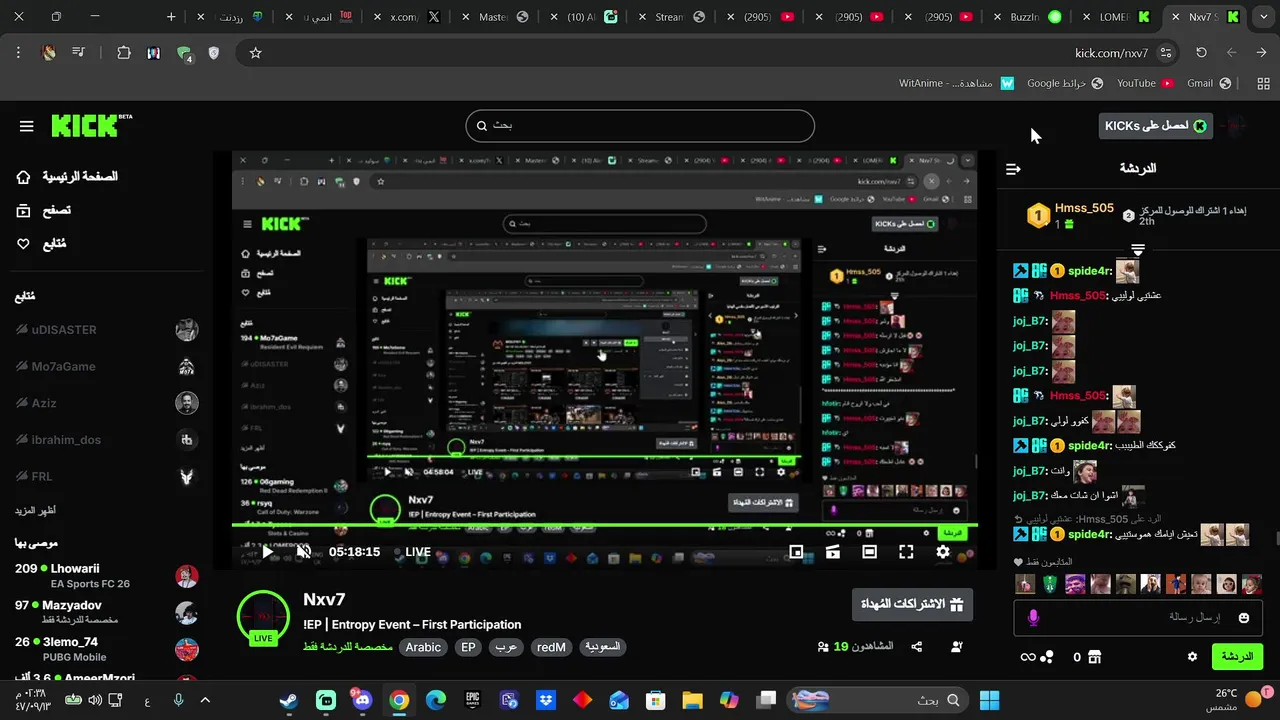
Task: Click the get KICKs button
Action: [1155, 125]
